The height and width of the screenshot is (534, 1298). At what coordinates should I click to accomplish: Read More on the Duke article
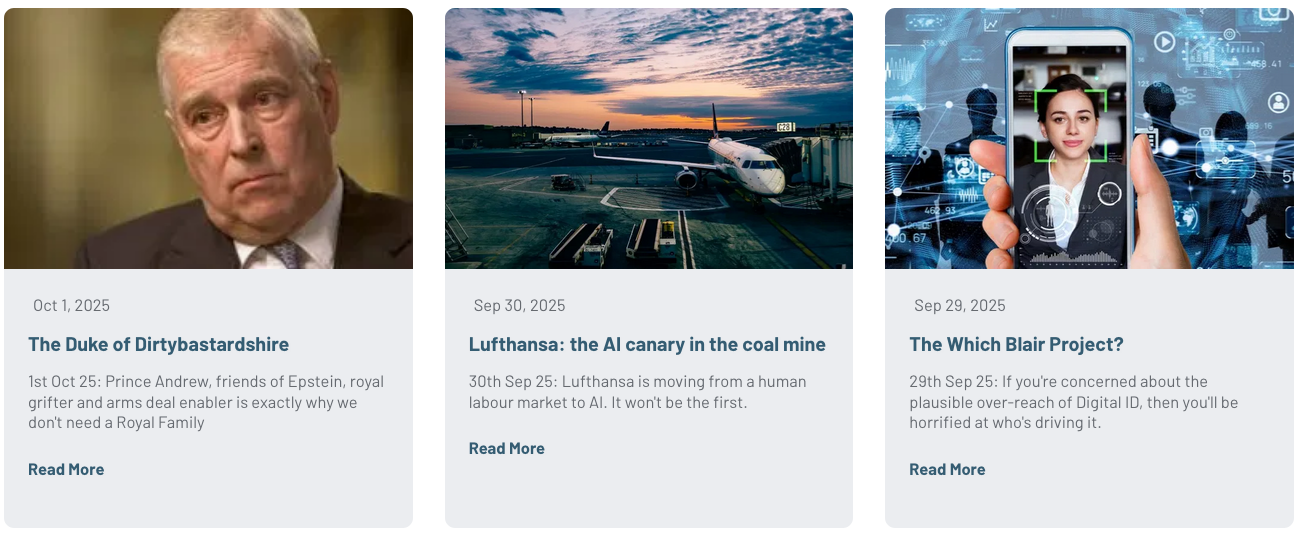[66, 469]
